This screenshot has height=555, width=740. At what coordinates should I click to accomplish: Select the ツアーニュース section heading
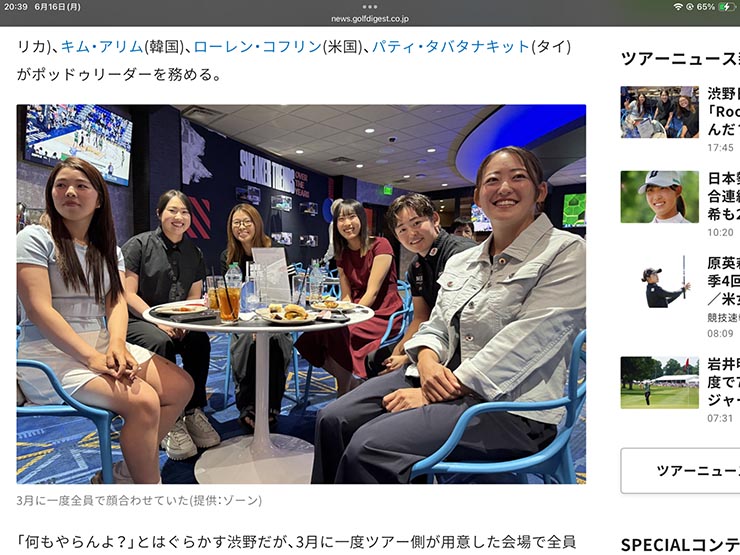click(681, 58)
